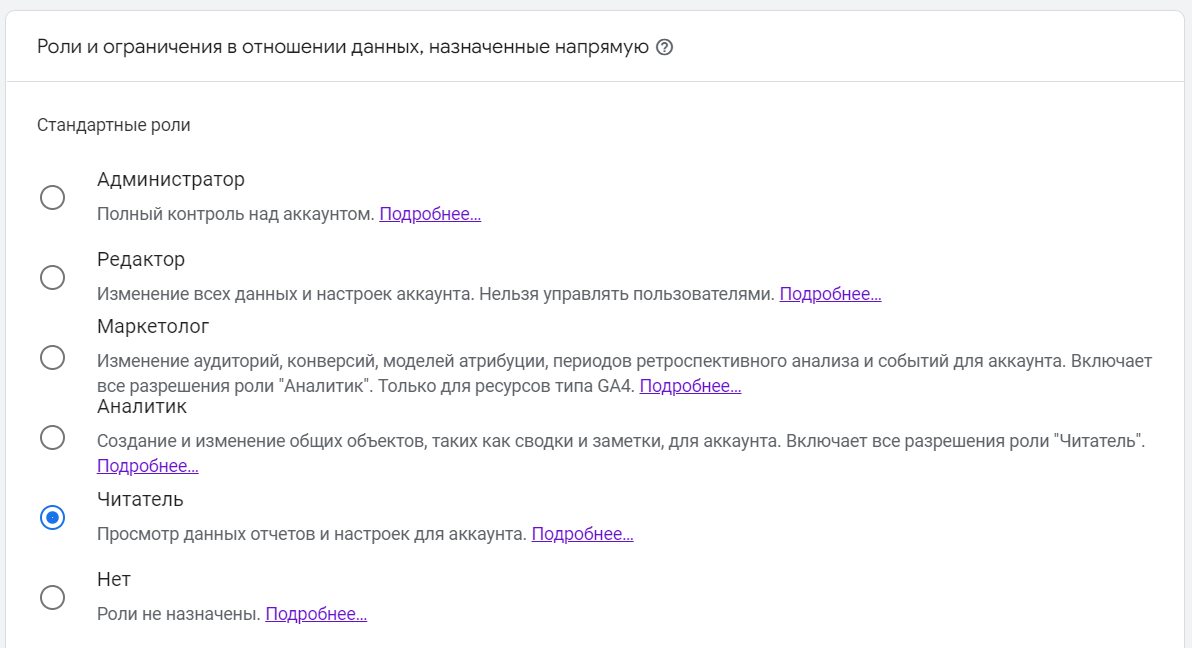Open Подробнее link for Администратор role
Screen dimensions: 1192x648
click(x=430, y=214)
